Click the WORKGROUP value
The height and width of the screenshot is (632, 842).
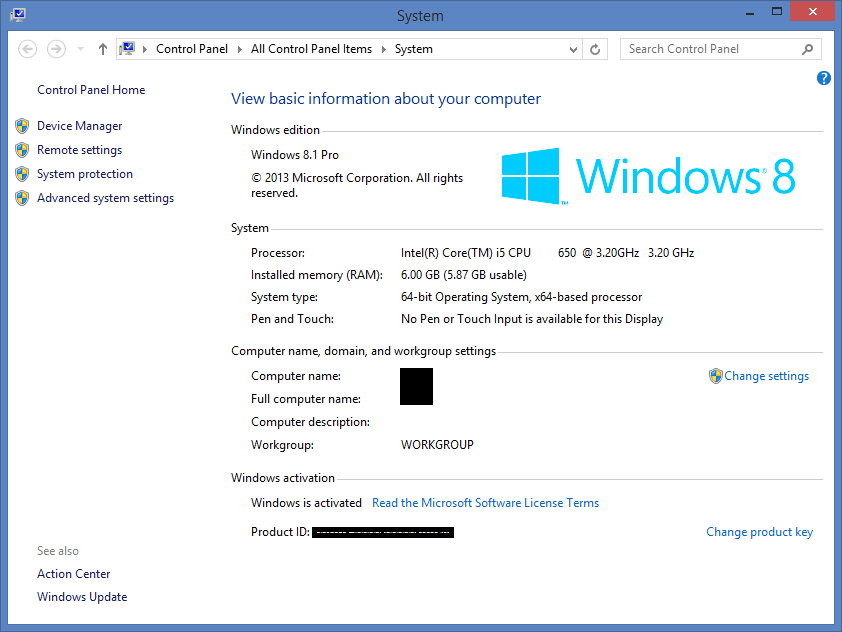437,445
